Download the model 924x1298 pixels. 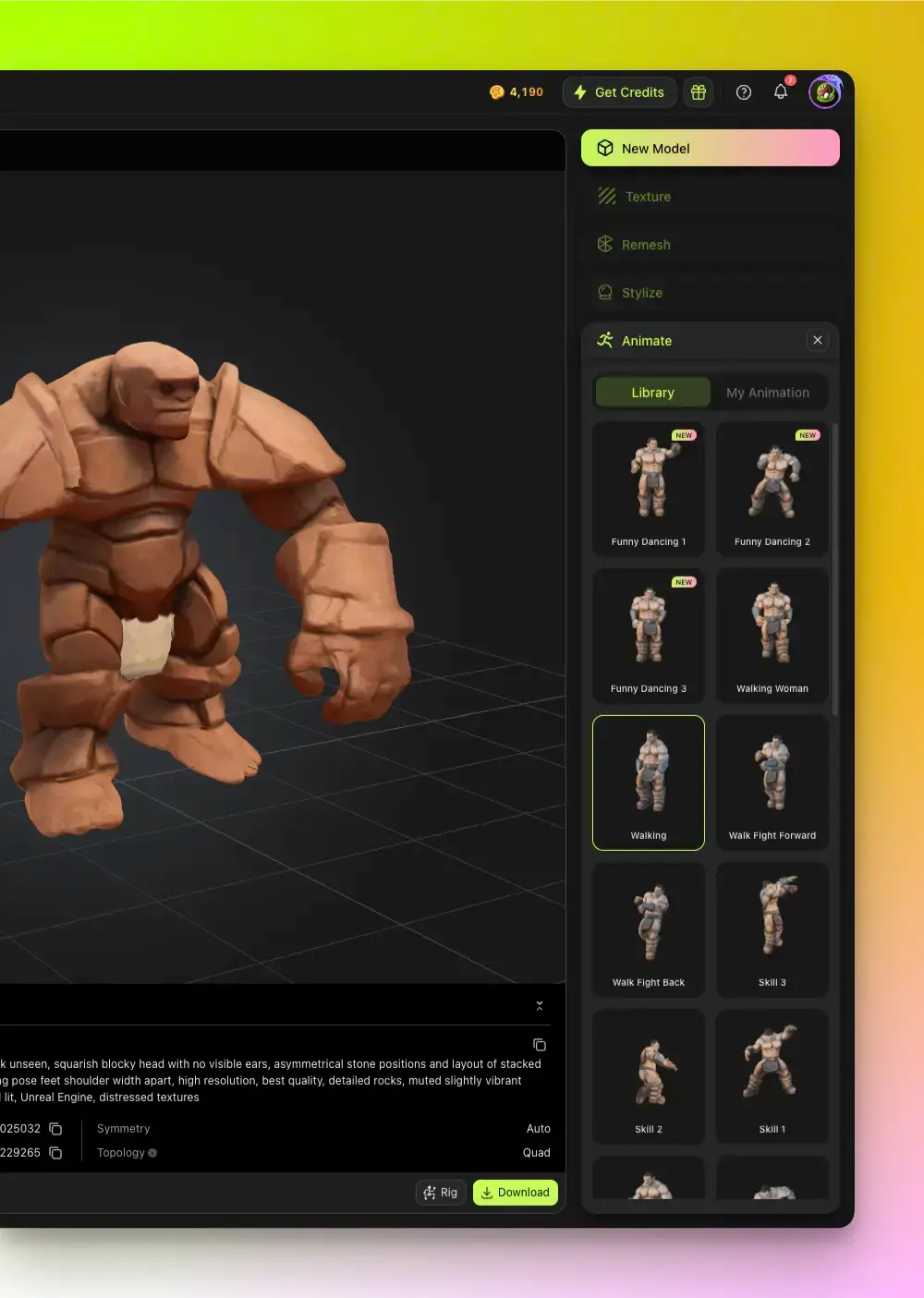coord(515,1192)
